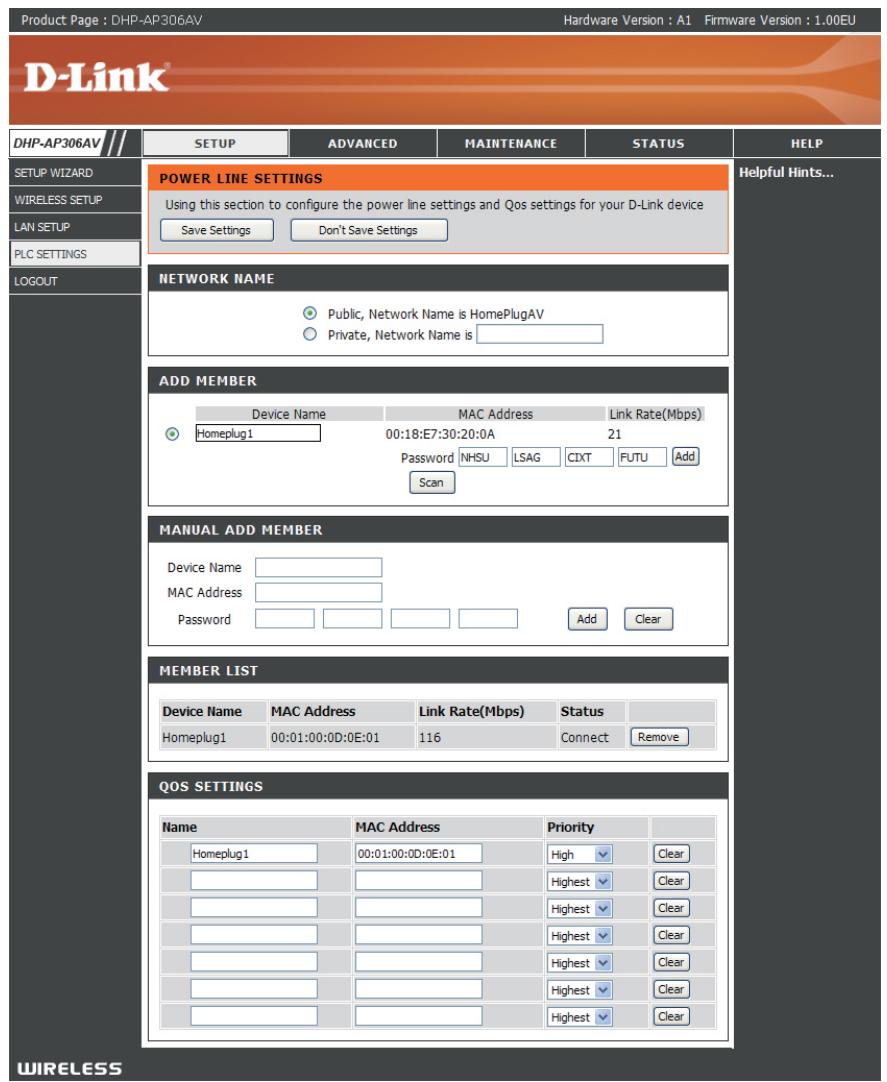Select PLC SETTINGS in sidebar
The image size is (887, 1082).
point(75,254)
